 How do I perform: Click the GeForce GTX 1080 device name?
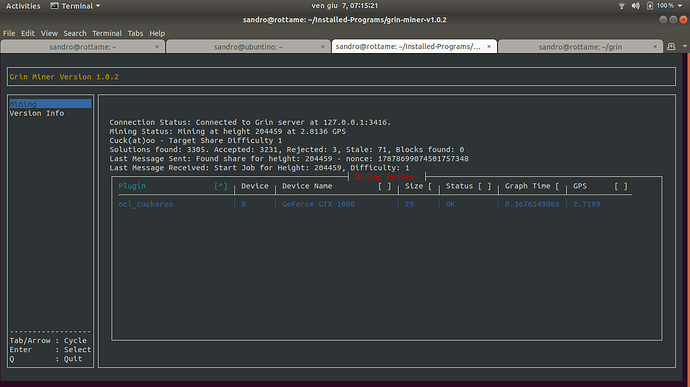[318, 204]
